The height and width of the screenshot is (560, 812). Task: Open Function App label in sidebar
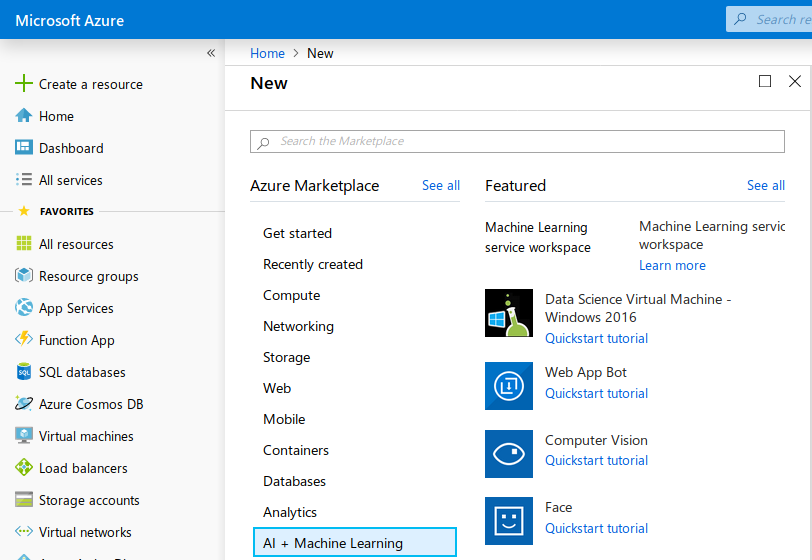[x=77, y=340]
